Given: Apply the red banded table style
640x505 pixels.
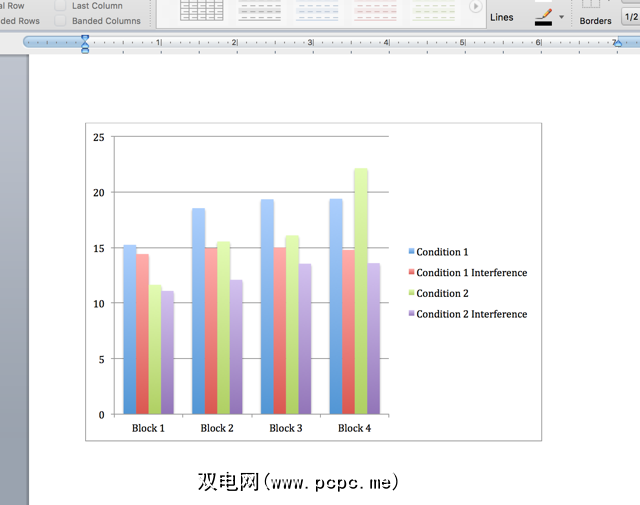Looking at the screenshot, I should pos(376,10).
